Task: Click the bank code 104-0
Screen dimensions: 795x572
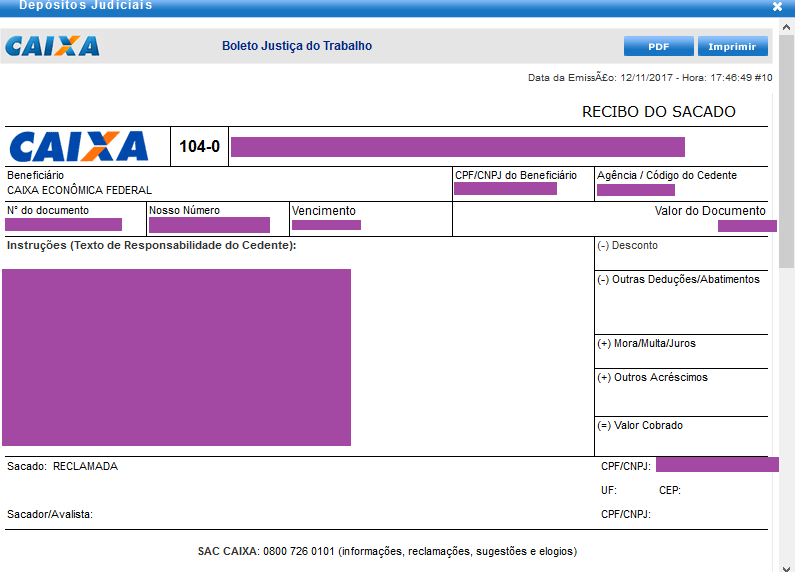Action: (x=200, y=146)
